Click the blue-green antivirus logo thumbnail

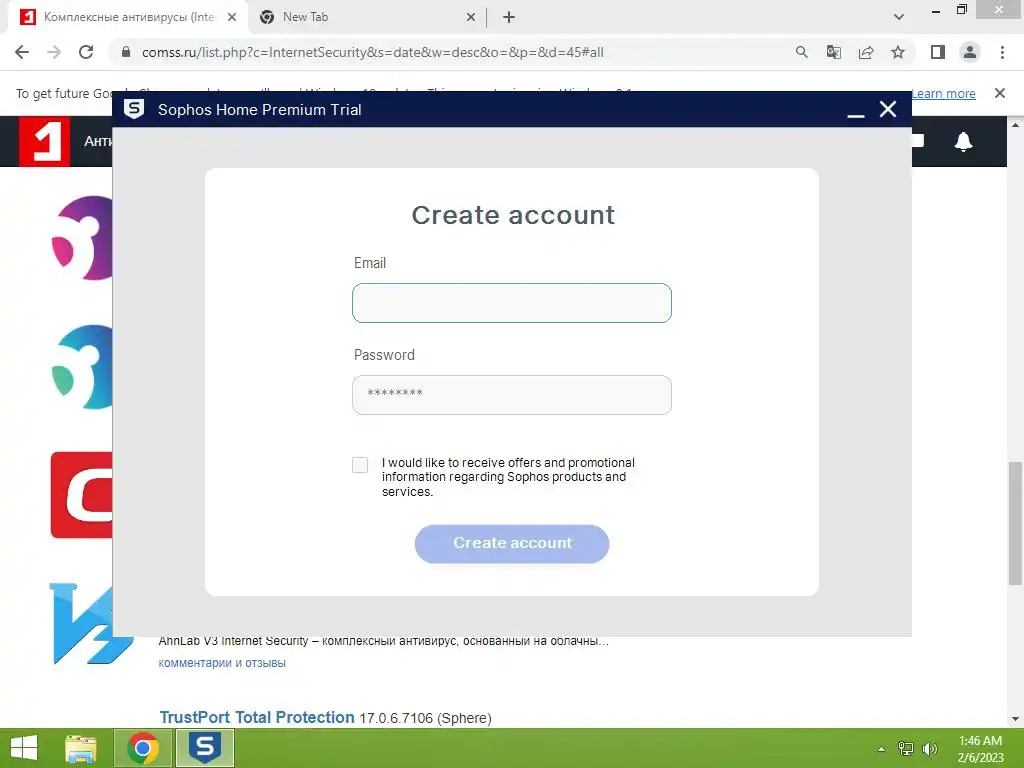pos(82,367)
